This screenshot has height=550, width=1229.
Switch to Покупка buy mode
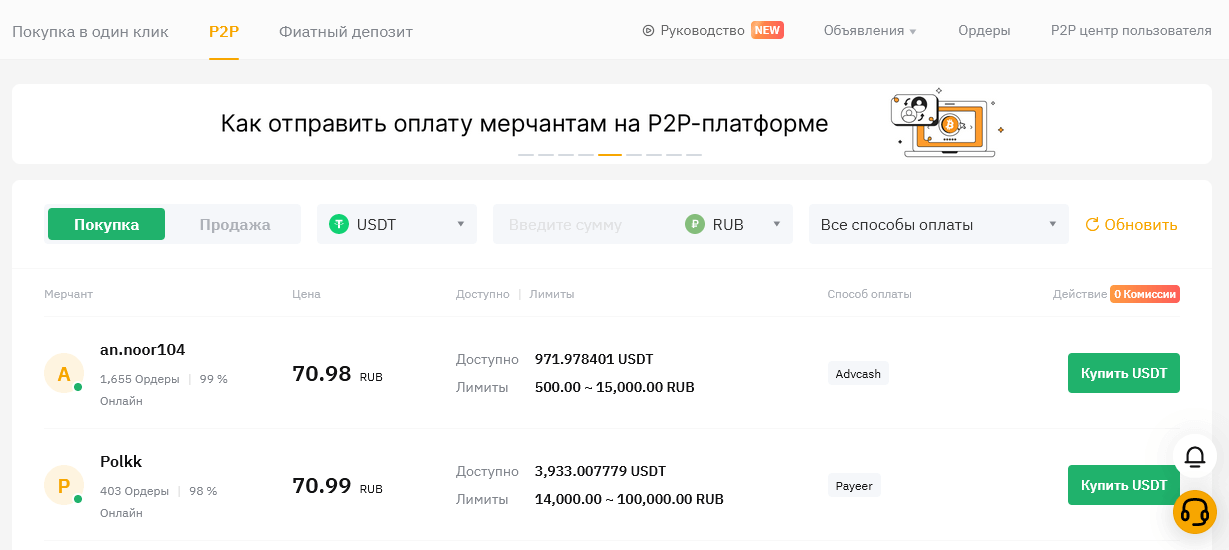(x=106, y=225)
